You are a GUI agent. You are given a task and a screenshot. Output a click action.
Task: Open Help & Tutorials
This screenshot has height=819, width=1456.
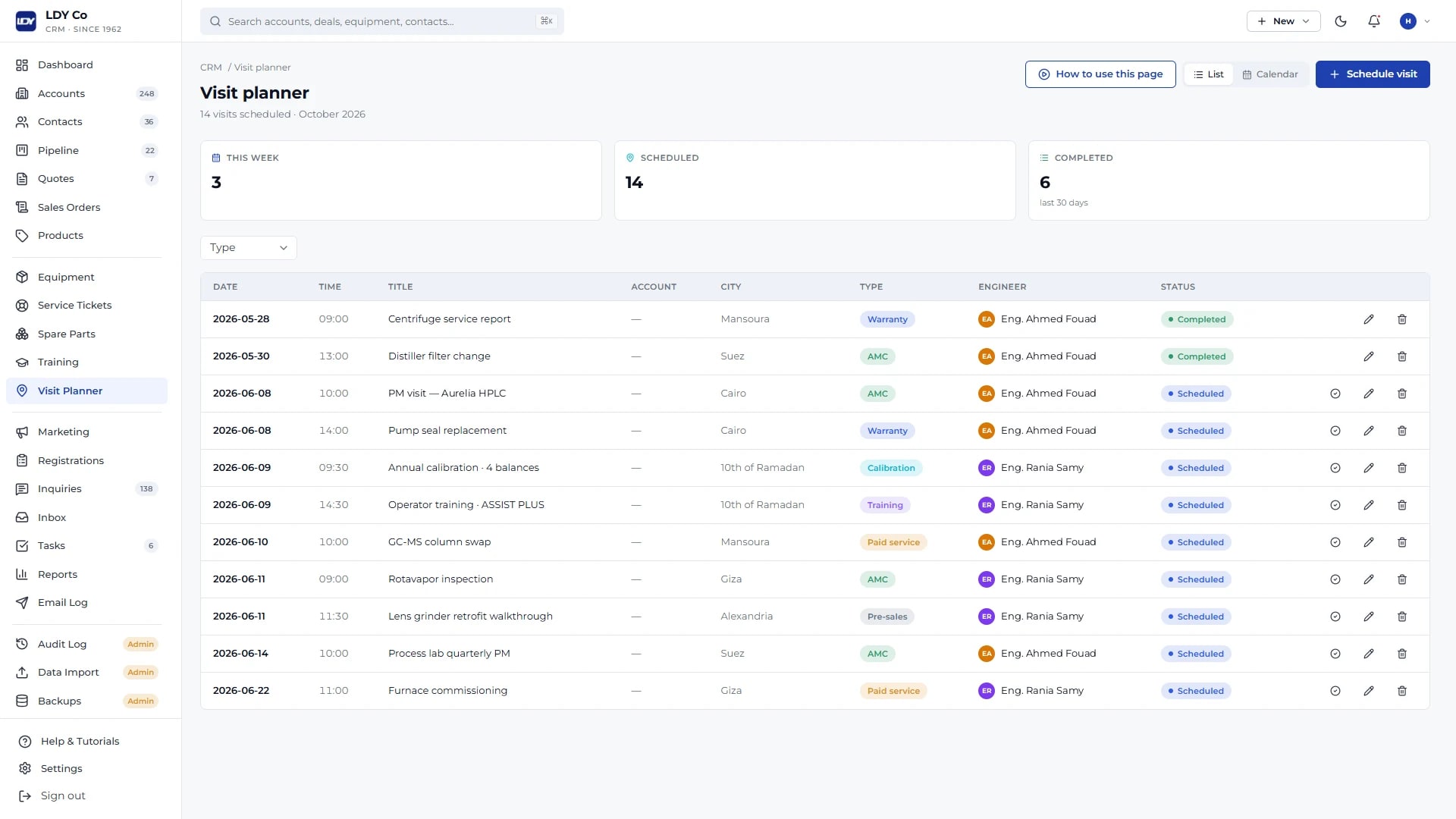point(69,742)
